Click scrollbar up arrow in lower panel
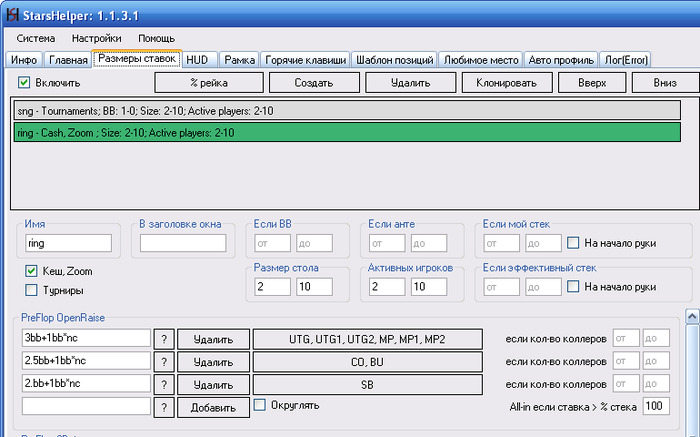 point(692,317)
